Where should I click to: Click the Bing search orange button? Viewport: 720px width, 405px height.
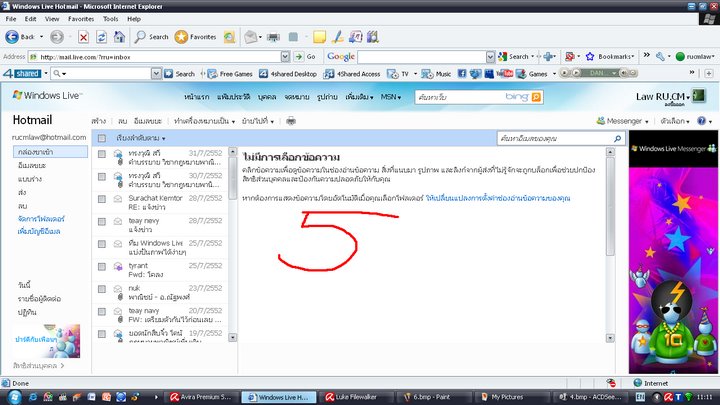point(536,97)
